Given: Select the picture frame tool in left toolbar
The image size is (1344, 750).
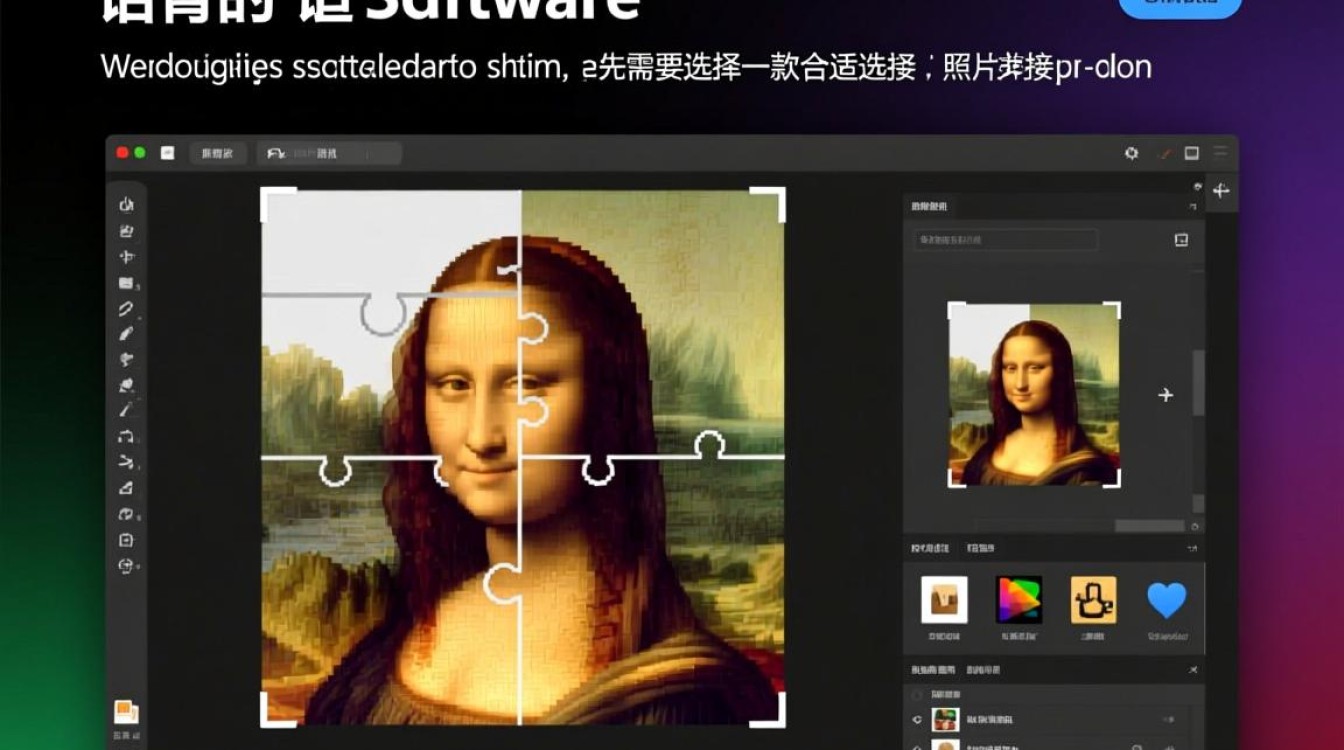Looking at the screenshot, I should coord(126,231).
